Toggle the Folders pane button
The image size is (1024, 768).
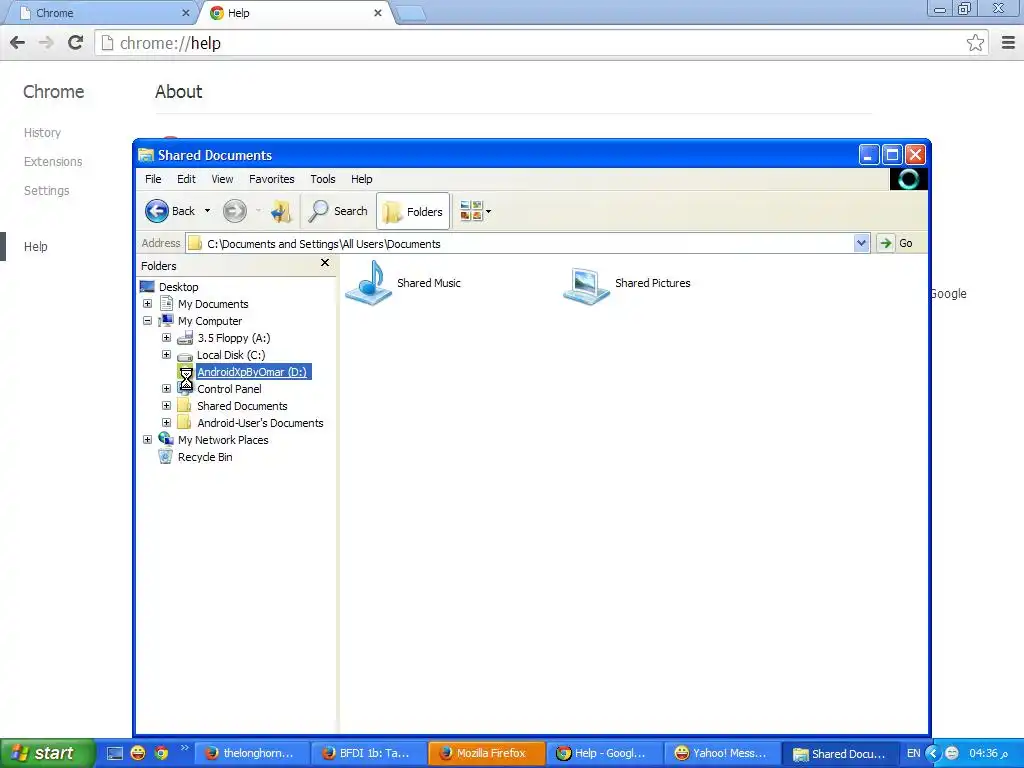[413, 211]
